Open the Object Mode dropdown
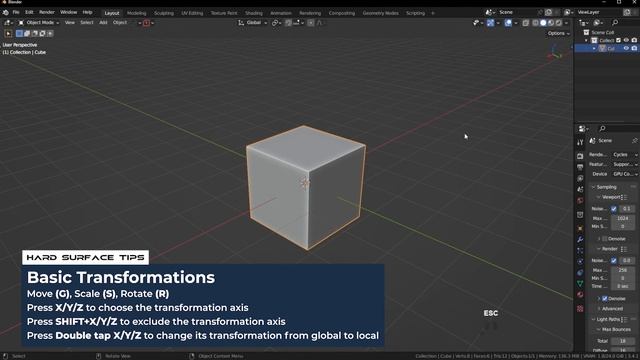640x360 pixels. click(x=39, y=23)
